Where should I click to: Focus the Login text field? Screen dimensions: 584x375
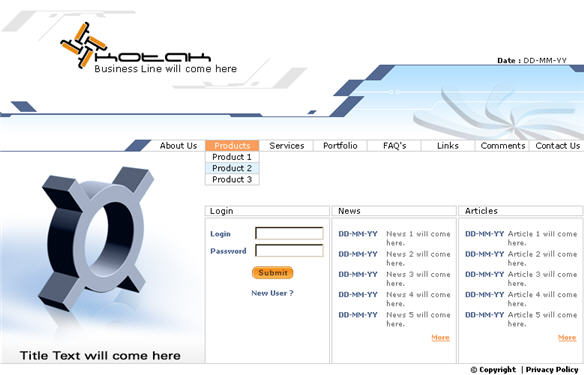pyautogui.click(x=289, y=233)
